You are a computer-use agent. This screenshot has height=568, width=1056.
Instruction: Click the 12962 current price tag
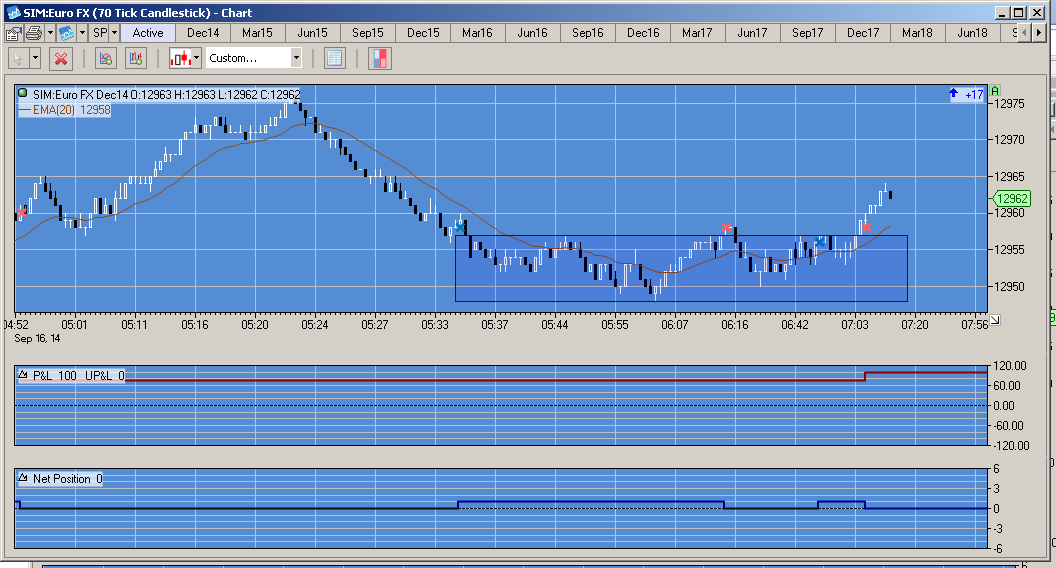pos(1012,199)
